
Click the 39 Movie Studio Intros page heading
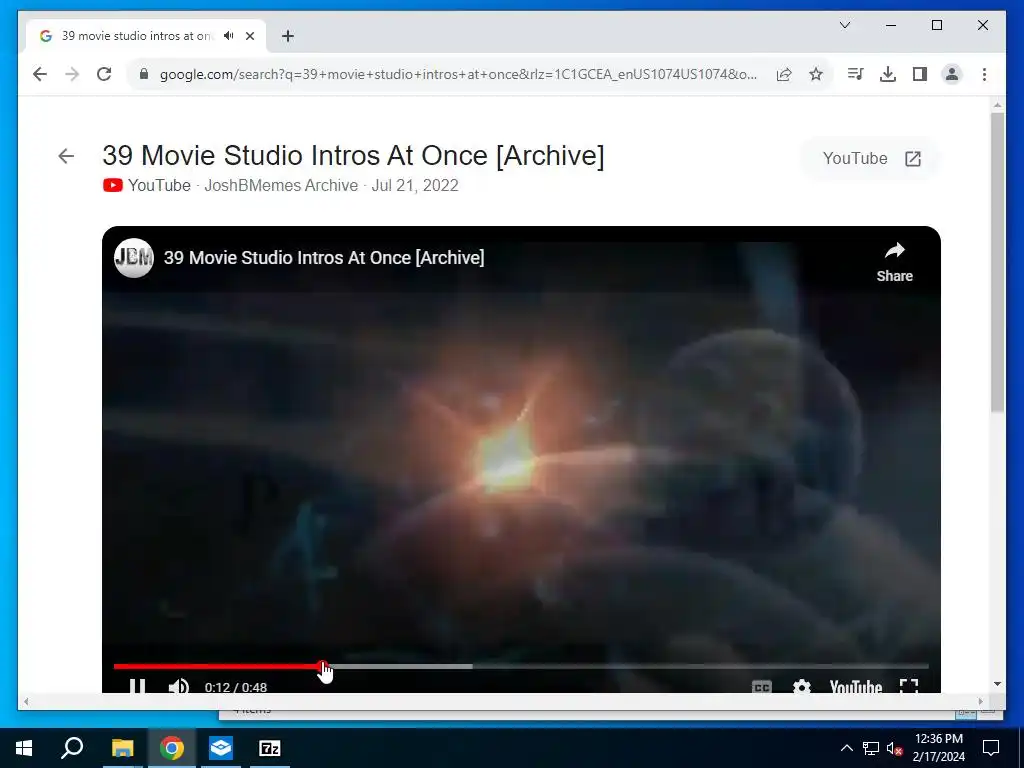(x=353, y=155)
